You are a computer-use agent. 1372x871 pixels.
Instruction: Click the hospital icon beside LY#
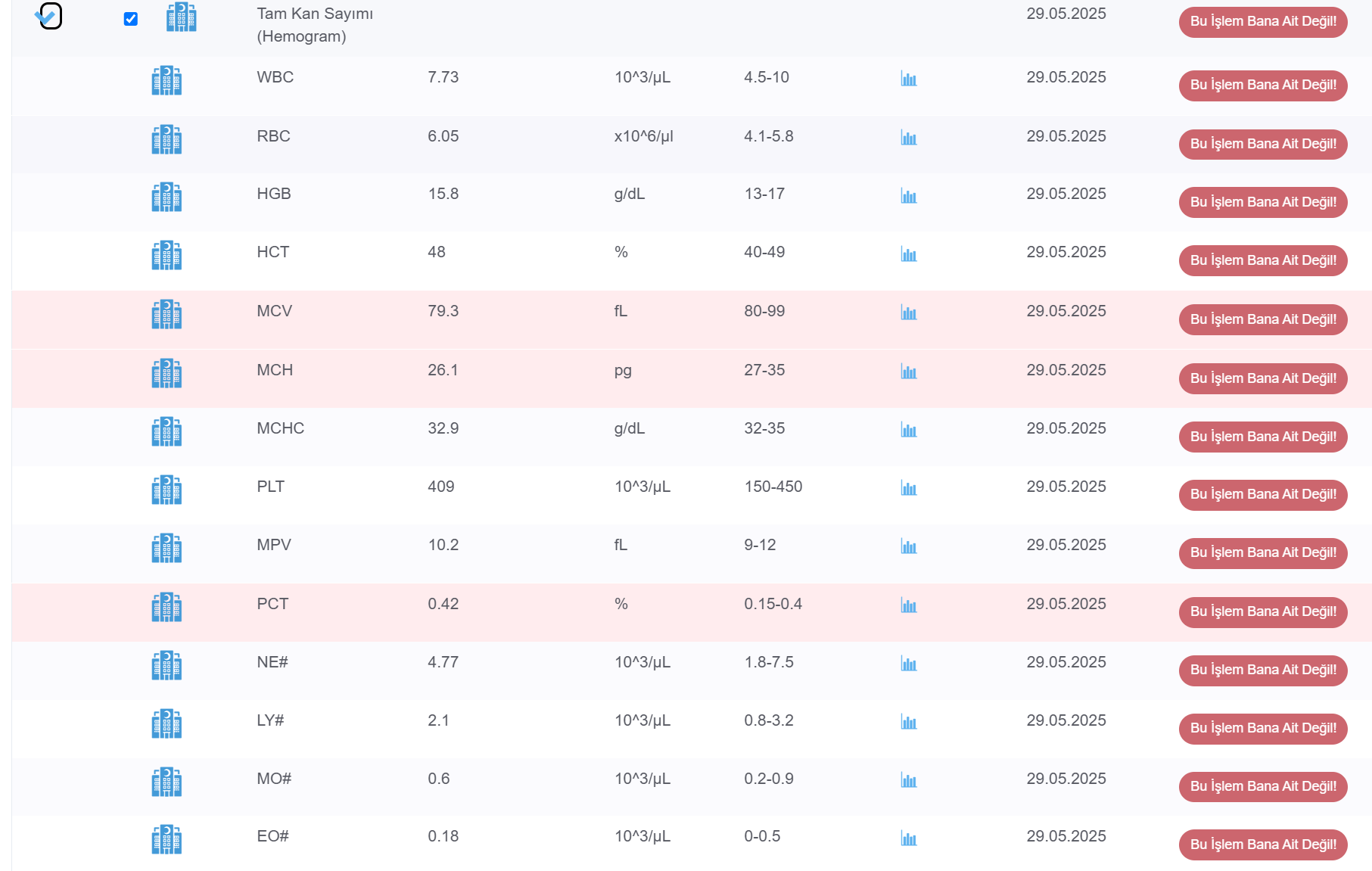(166, 723)
